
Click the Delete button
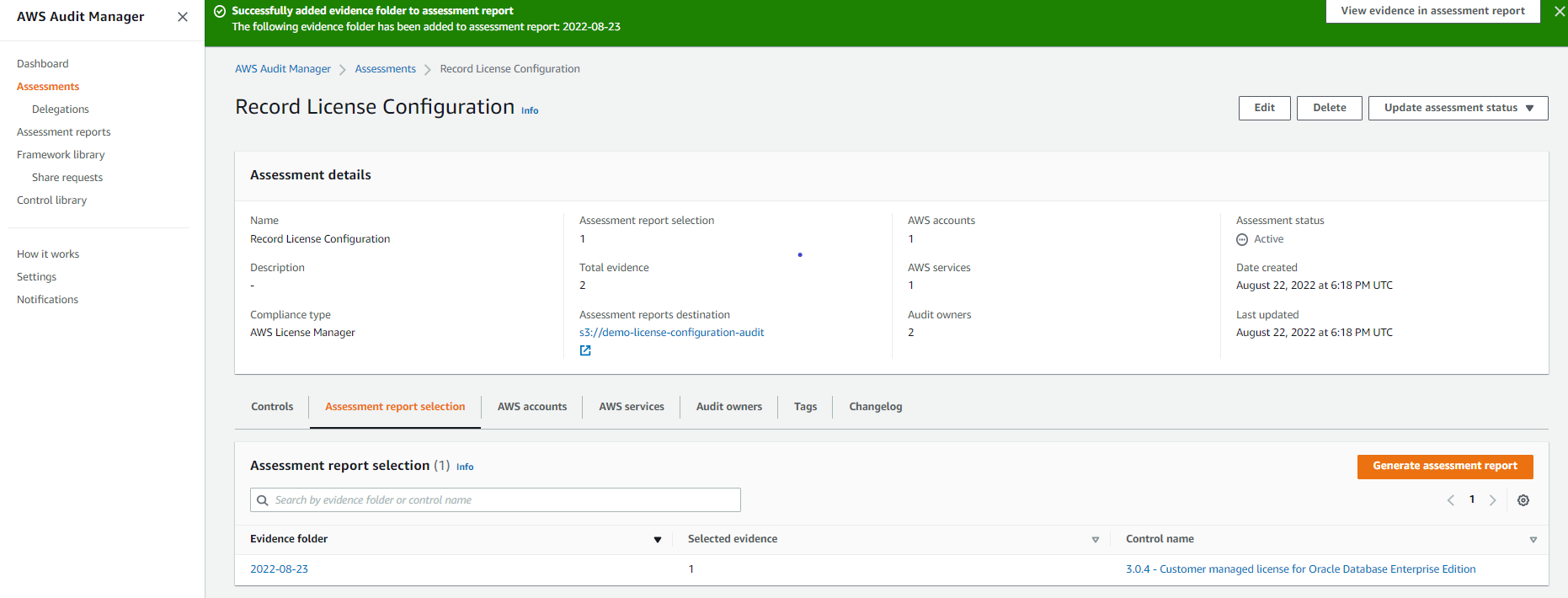(x=1330, y=108)
